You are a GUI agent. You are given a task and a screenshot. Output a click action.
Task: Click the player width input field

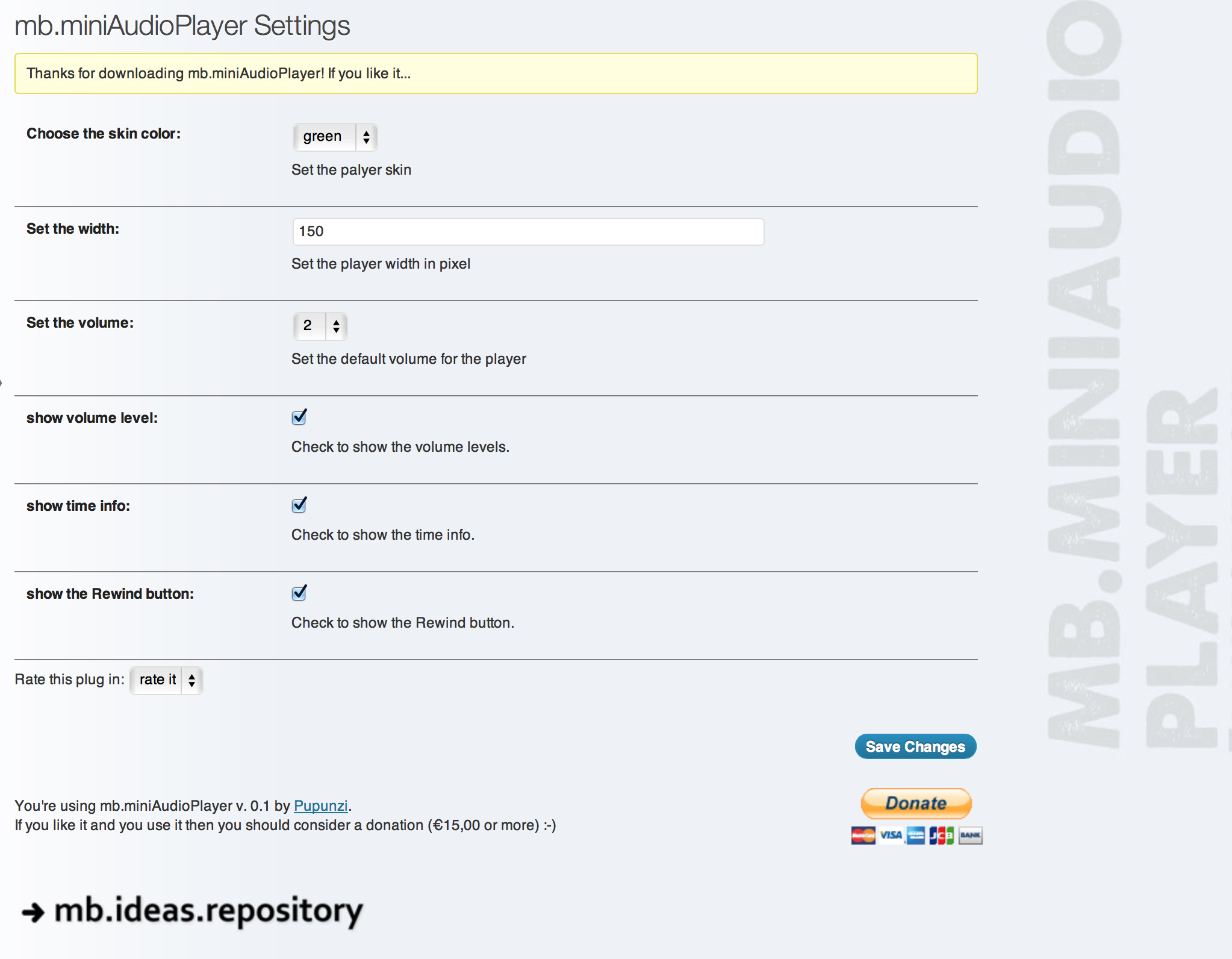click(x=528, y=232)
